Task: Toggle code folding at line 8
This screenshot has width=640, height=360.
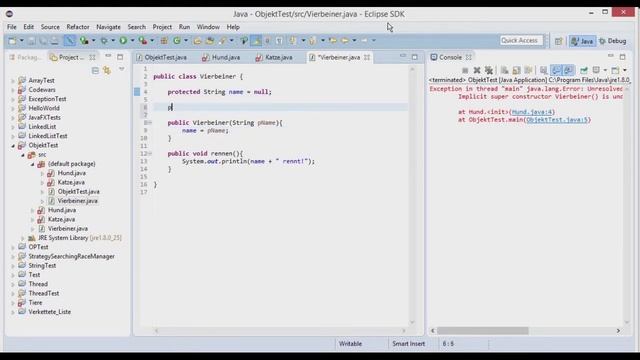Action: [x=150, y=122]
